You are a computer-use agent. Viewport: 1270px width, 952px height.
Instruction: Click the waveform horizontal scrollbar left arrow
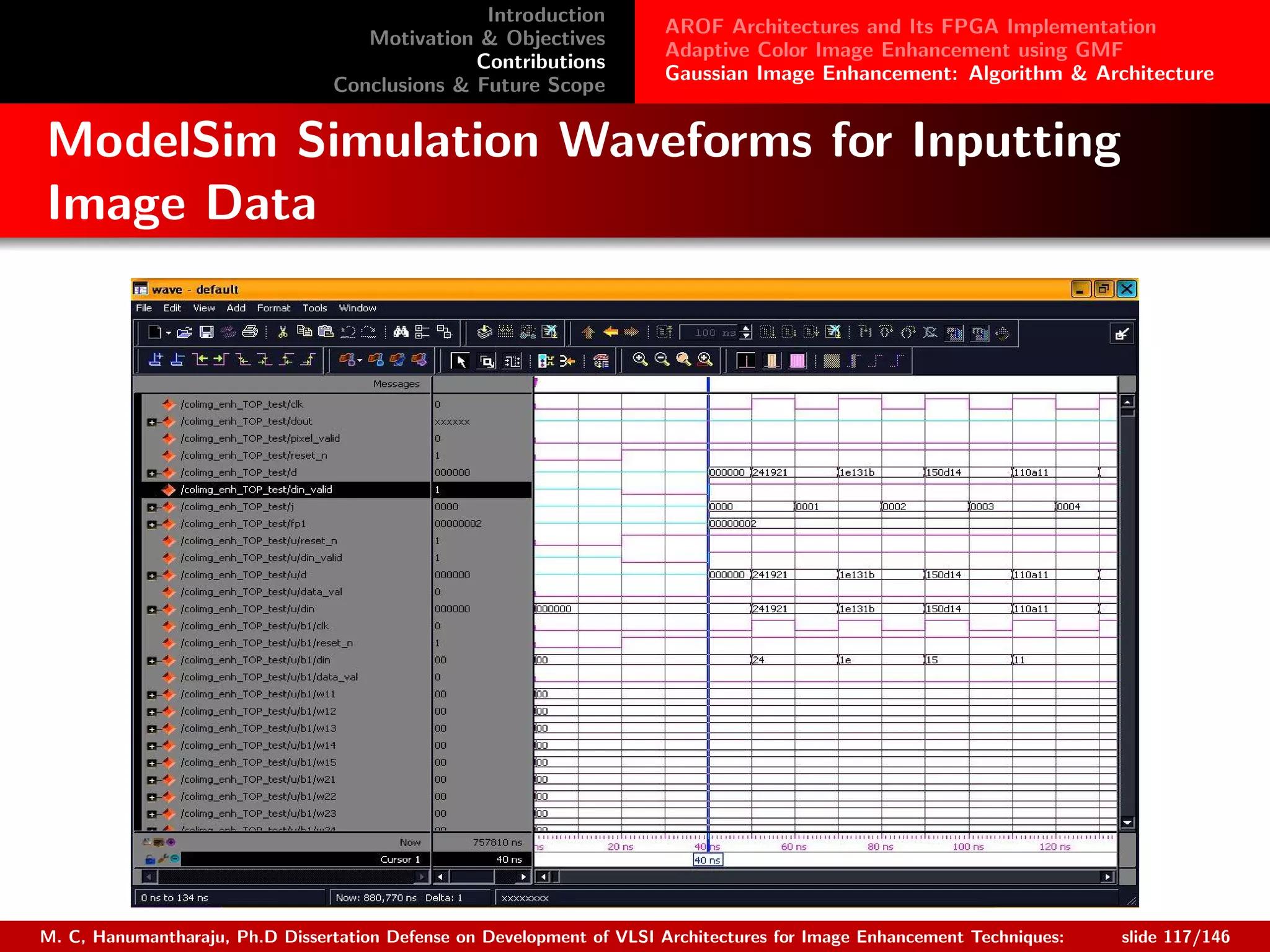point(544,877)
